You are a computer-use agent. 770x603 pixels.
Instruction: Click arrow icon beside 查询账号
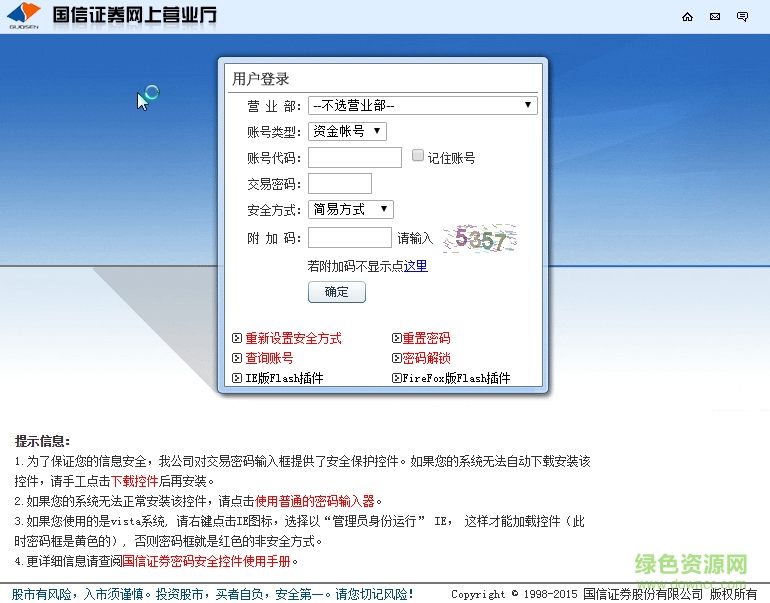(x=237, y=358)
